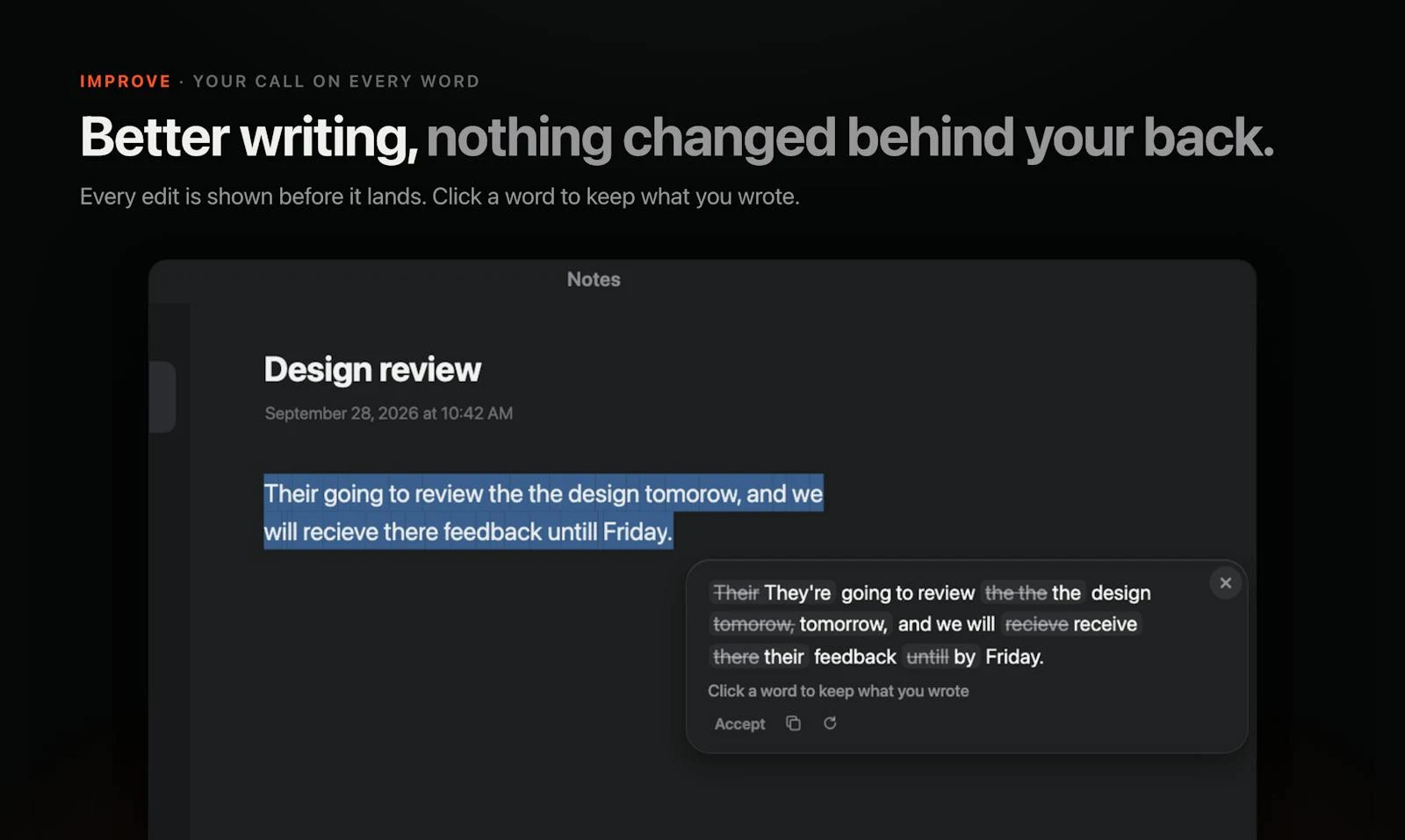Accept the suggested edits
Viewport: 1405px width, 840px height.
click(739, 724)
